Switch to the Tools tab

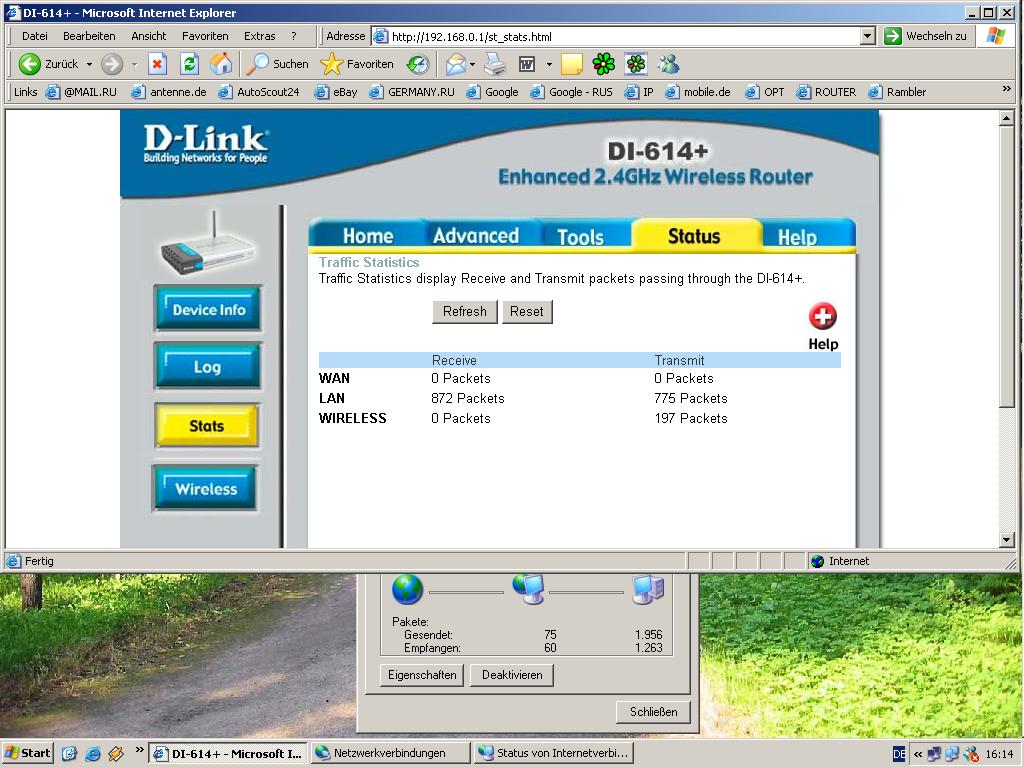click(580, 236)
